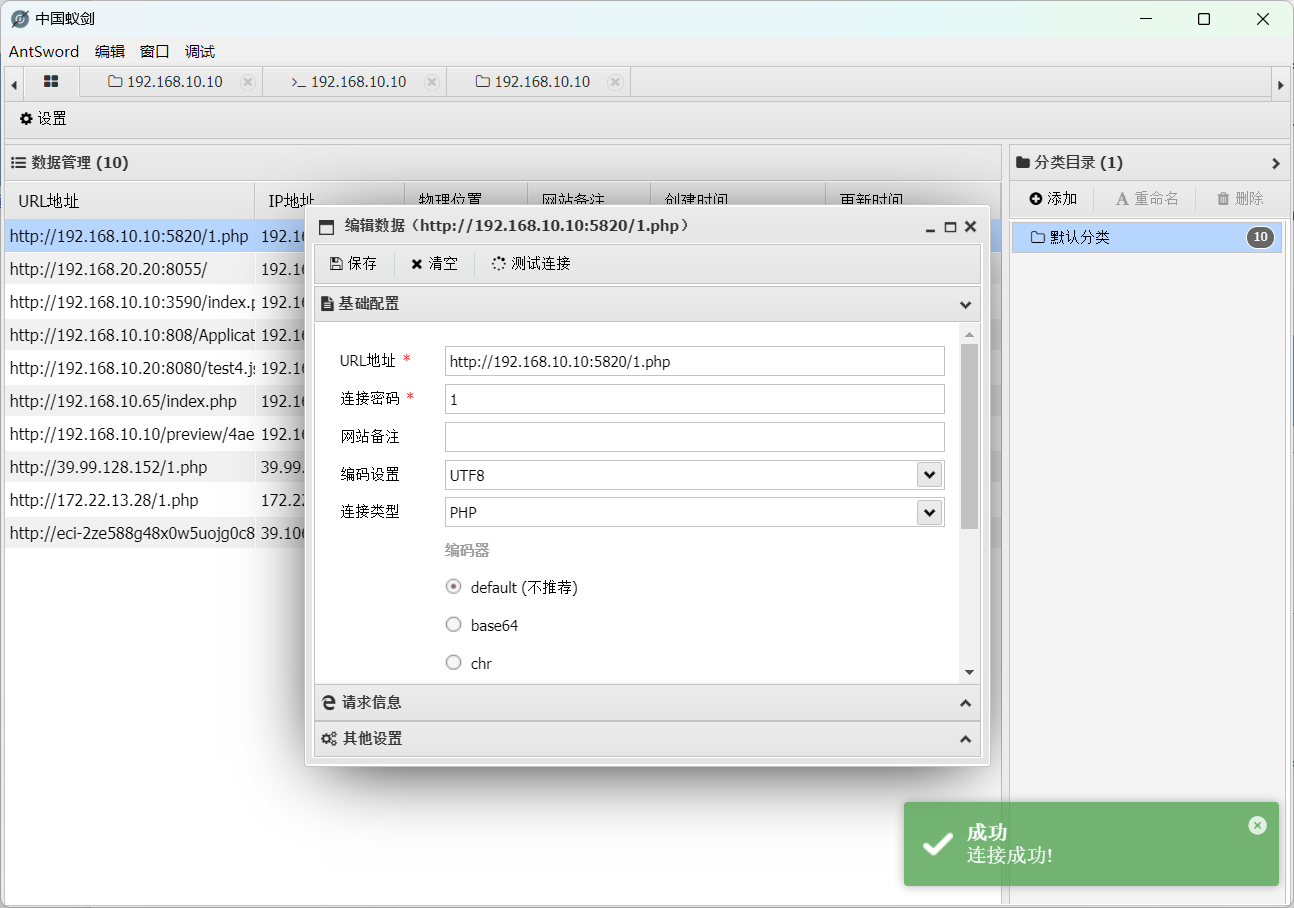Open the 设置 gear settings
1294x908 pixels.
coord(43,119)
